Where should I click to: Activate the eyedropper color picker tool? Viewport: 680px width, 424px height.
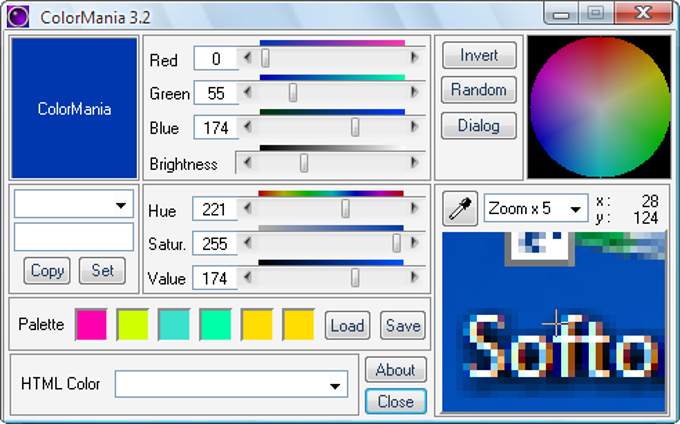(460, 209)
